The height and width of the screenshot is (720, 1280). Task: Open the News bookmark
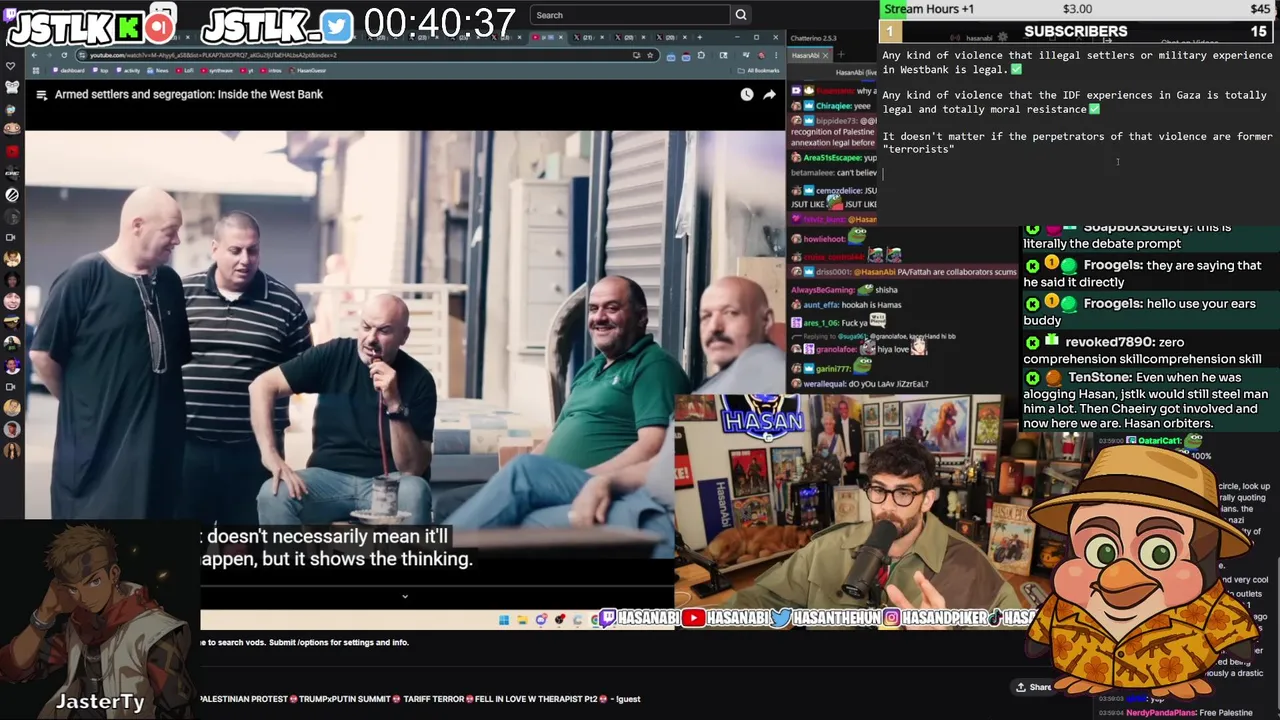pyautogui.click(x=158, y=71)
